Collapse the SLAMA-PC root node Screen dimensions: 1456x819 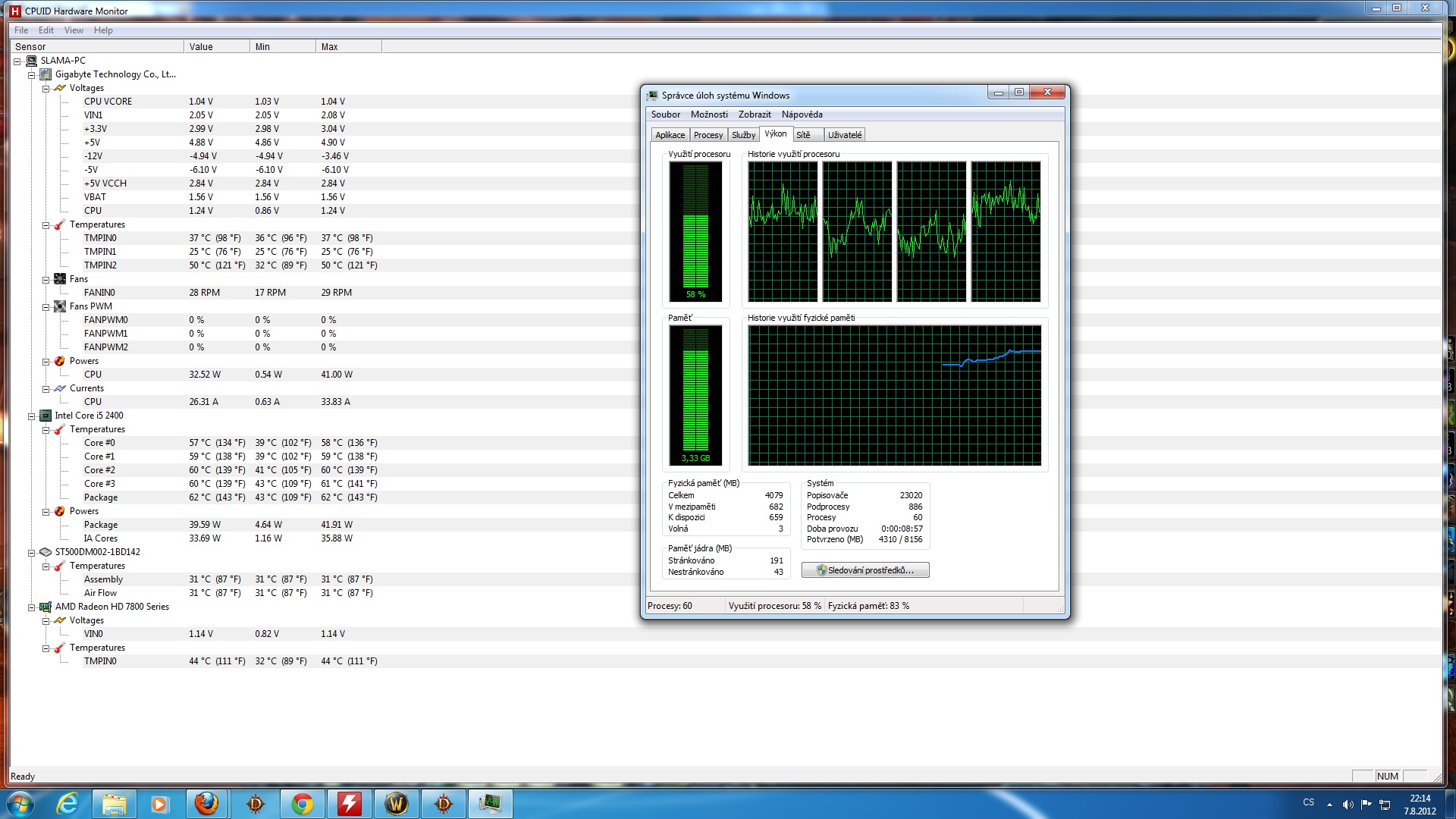point(17,61)
